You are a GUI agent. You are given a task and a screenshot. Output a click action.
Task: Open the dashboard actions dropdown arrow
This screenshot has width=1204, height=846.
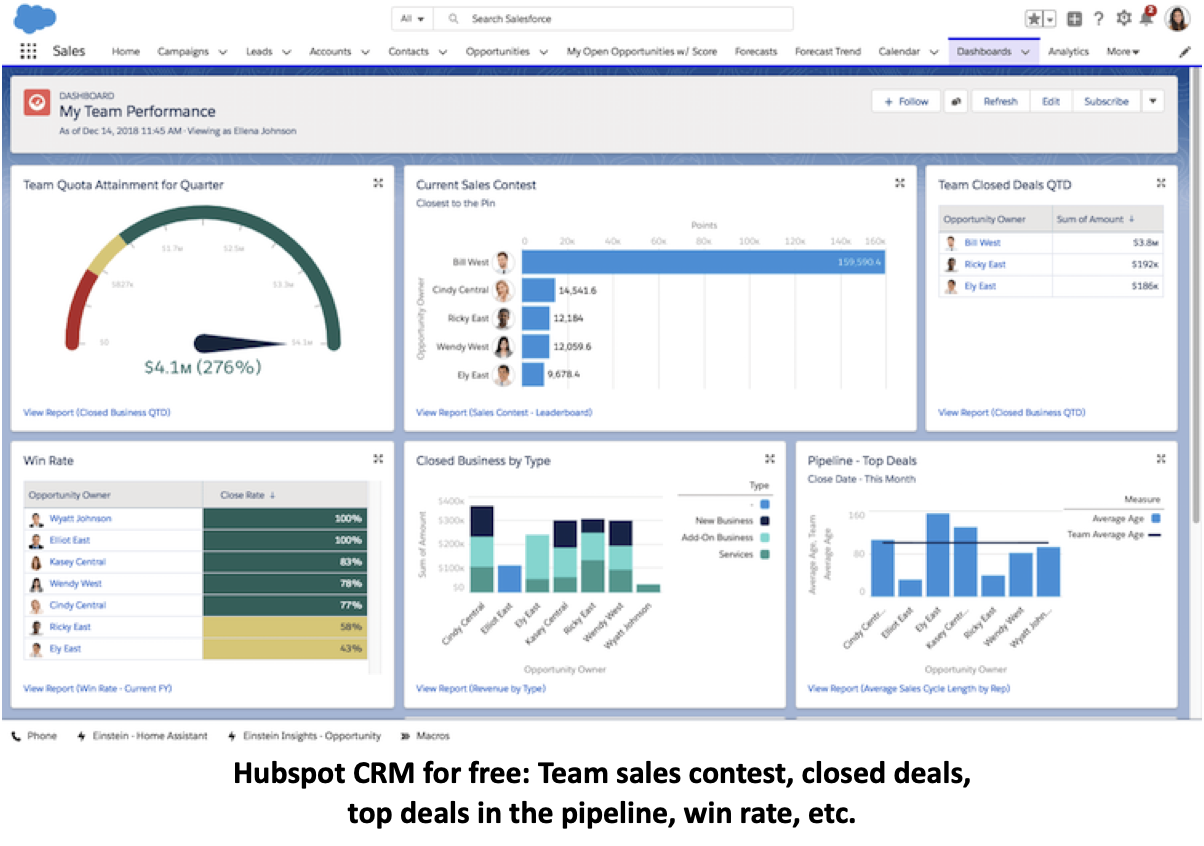tap(1152, 101)
